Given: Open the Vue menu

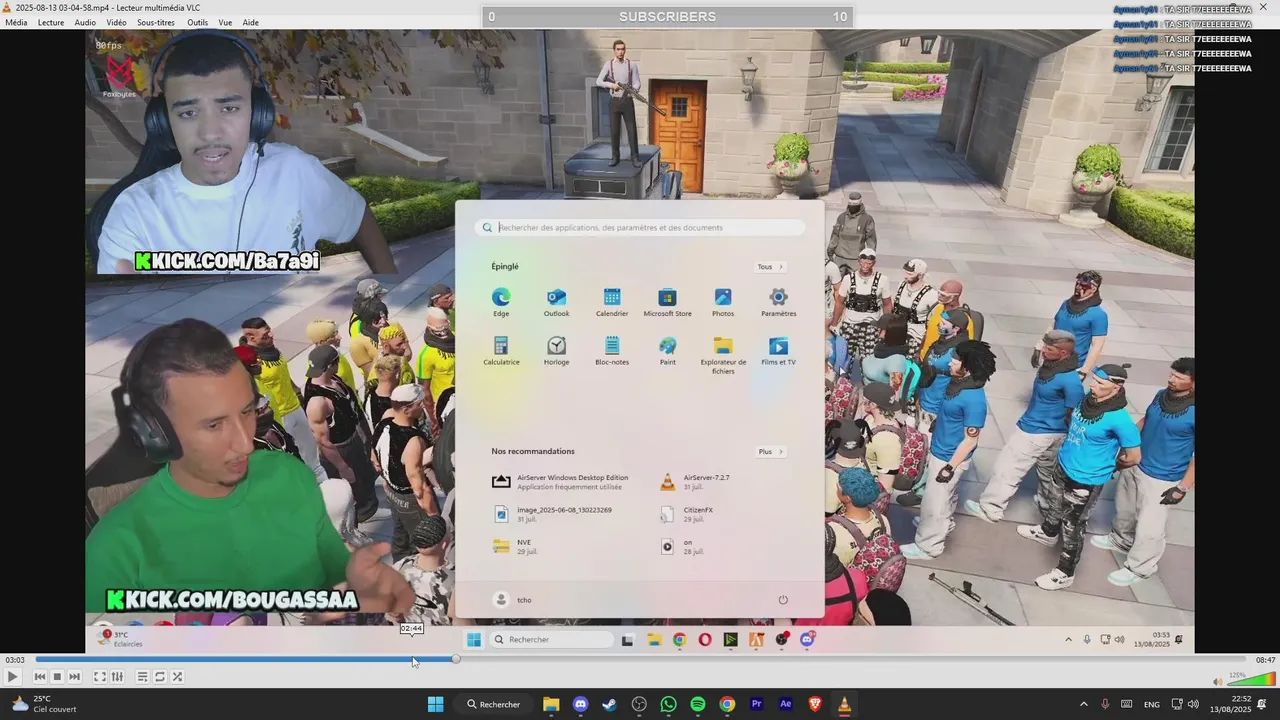Looking at the screenshot, I should (225, 22).
